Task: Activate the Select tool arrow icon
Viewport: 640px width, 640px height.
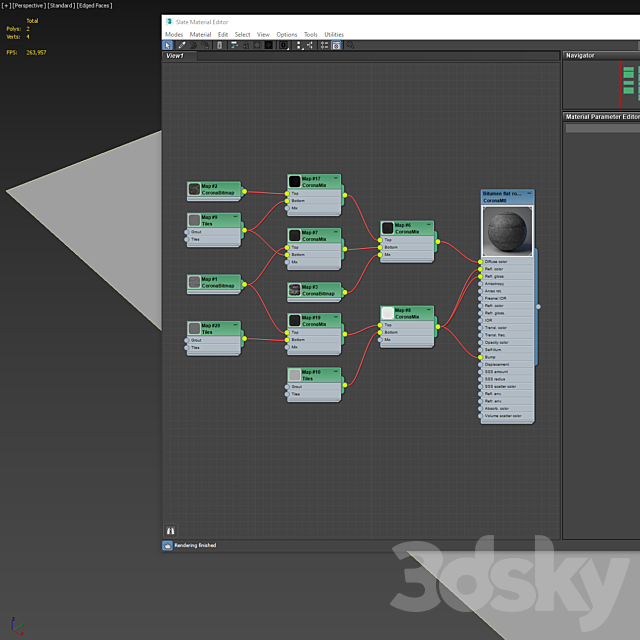Action: (167, 45)
